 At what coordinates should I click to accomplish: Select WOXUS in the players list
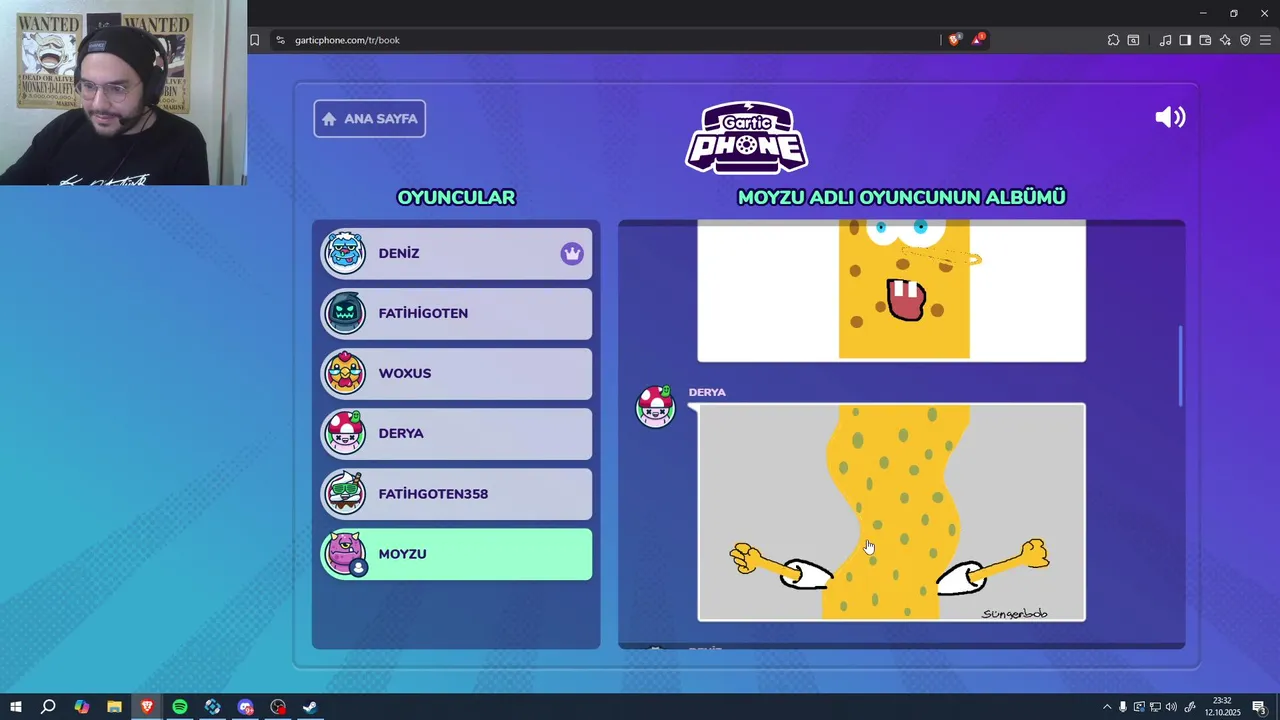click(456, 373)
